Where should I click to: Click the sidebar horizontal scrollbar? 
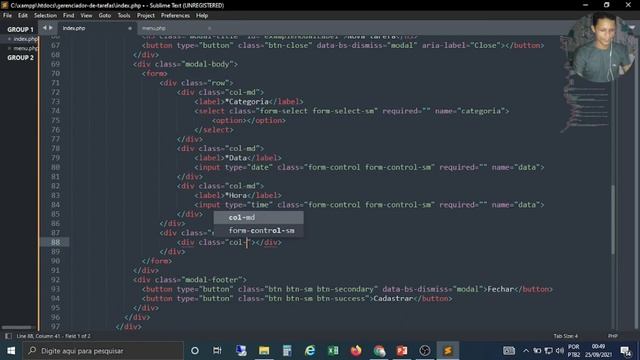17,327
